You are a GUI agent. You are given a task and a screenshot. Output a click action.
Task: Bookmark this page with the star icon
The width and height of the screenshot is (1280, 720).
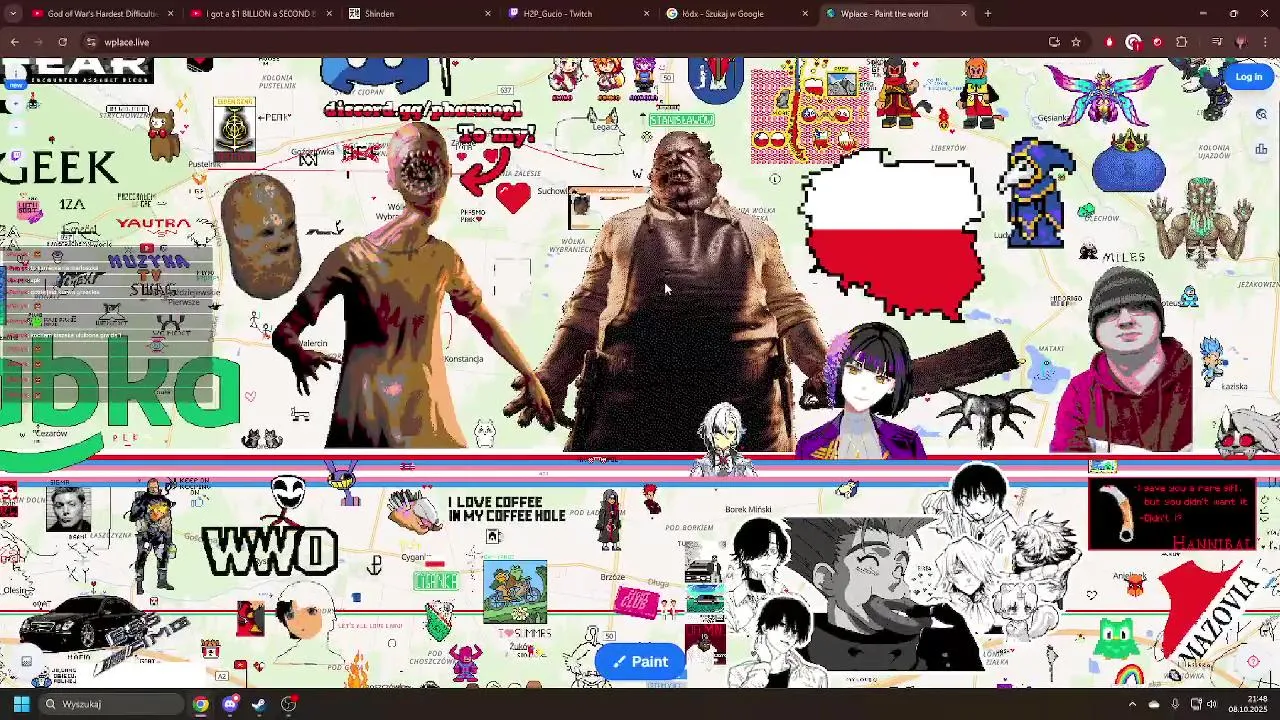(x=1076, y=42)
